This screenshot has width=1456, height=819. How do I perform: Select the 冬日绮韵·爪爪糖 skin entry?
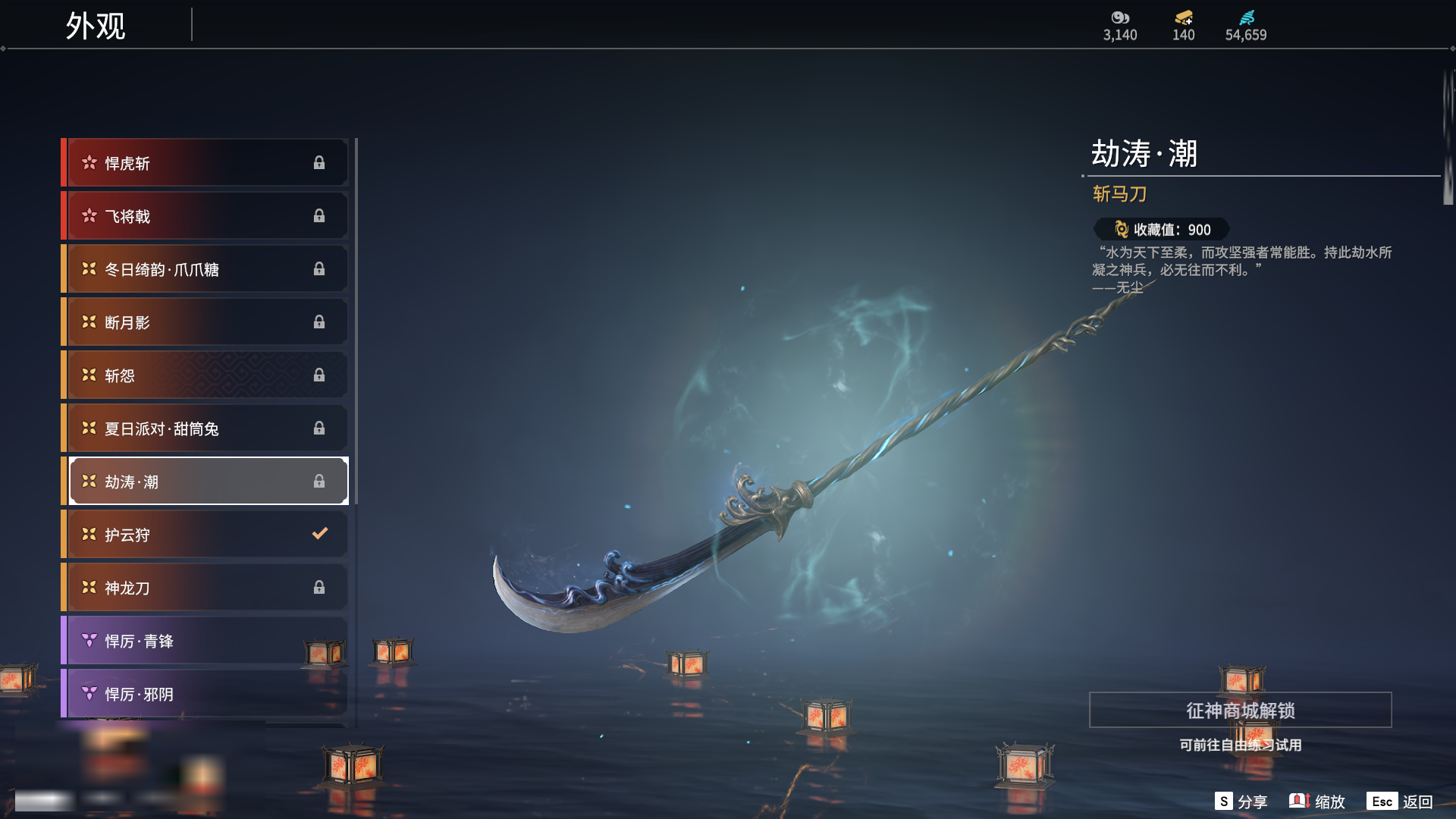click(x=205, y=269)
